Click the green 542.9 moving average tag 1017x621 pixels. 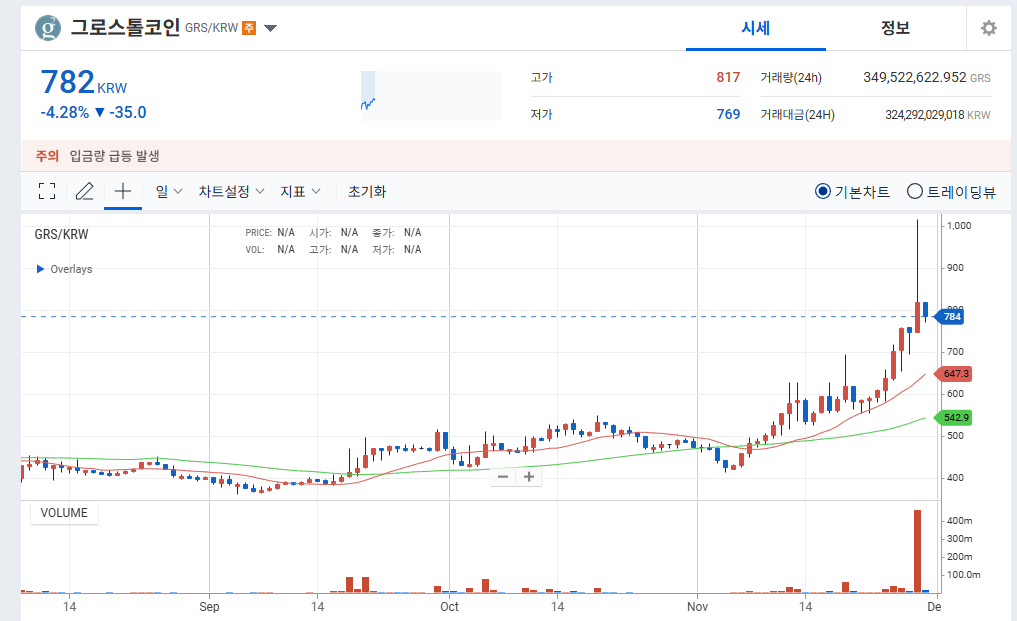coord(952,418)
